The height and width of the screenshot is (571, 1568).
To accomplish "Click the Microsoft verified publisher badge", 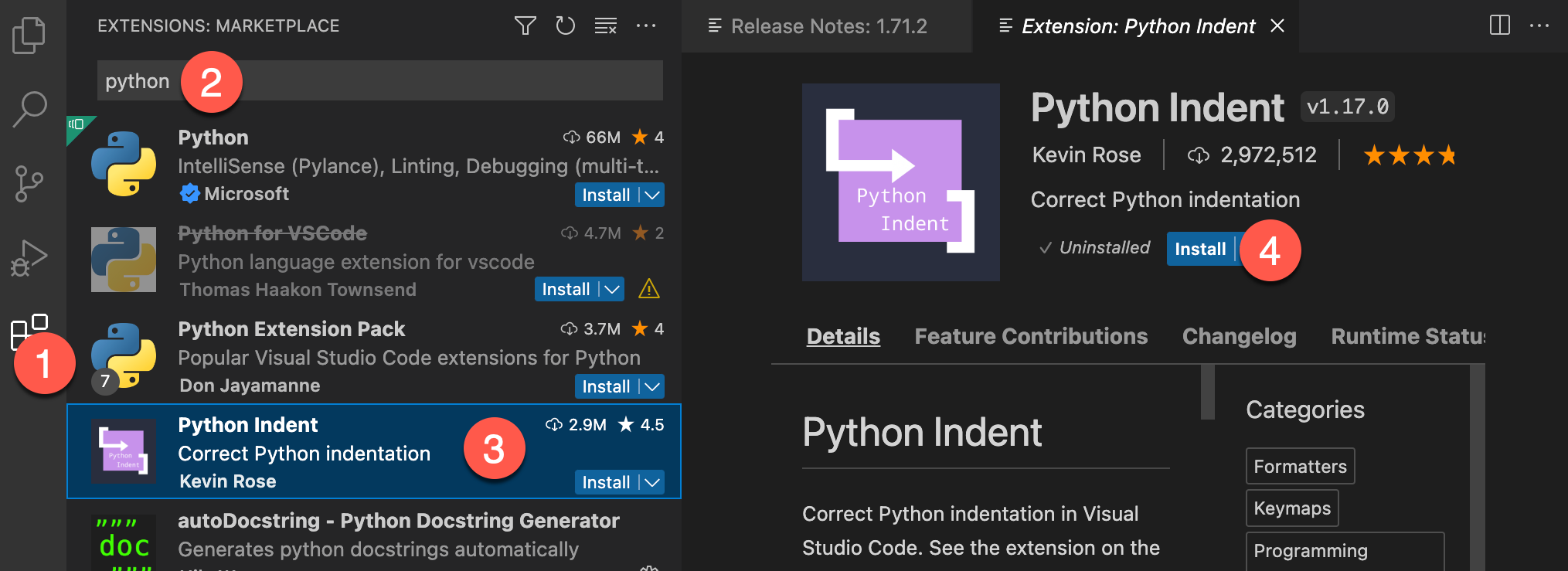I will pos(189,193).
